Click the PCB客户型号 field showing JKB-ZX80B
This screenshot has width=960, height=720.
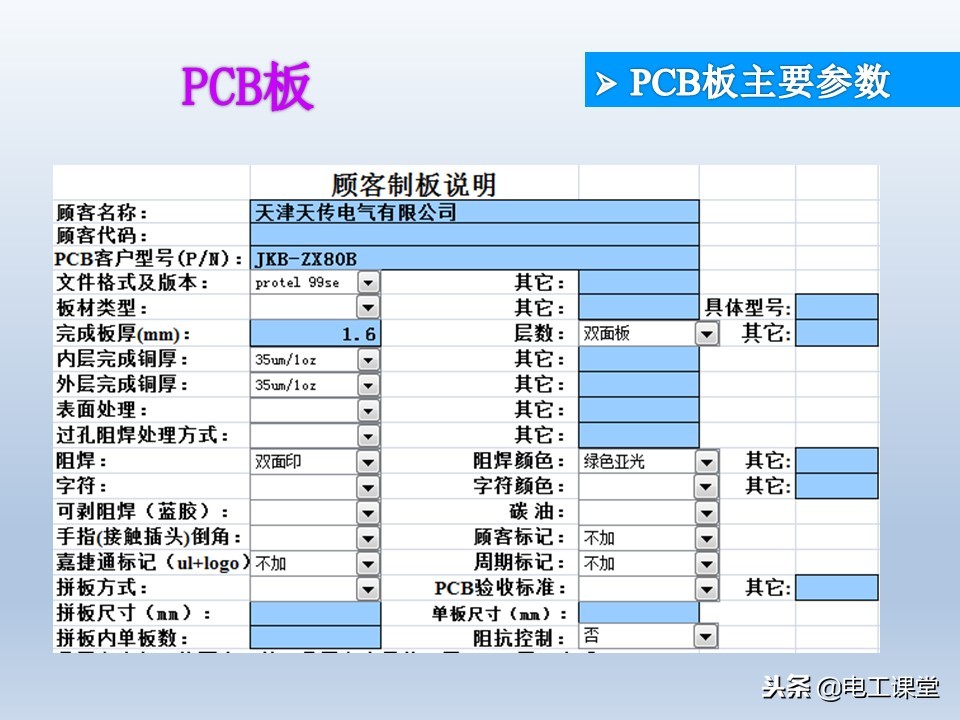pos(470,258)
